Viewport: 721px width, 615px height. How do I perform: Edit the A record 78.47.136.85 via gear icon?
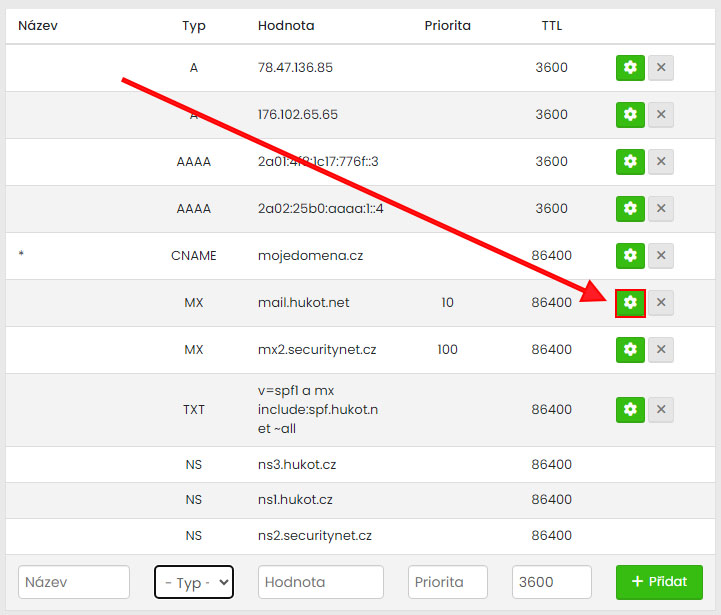tap(629, 68)
